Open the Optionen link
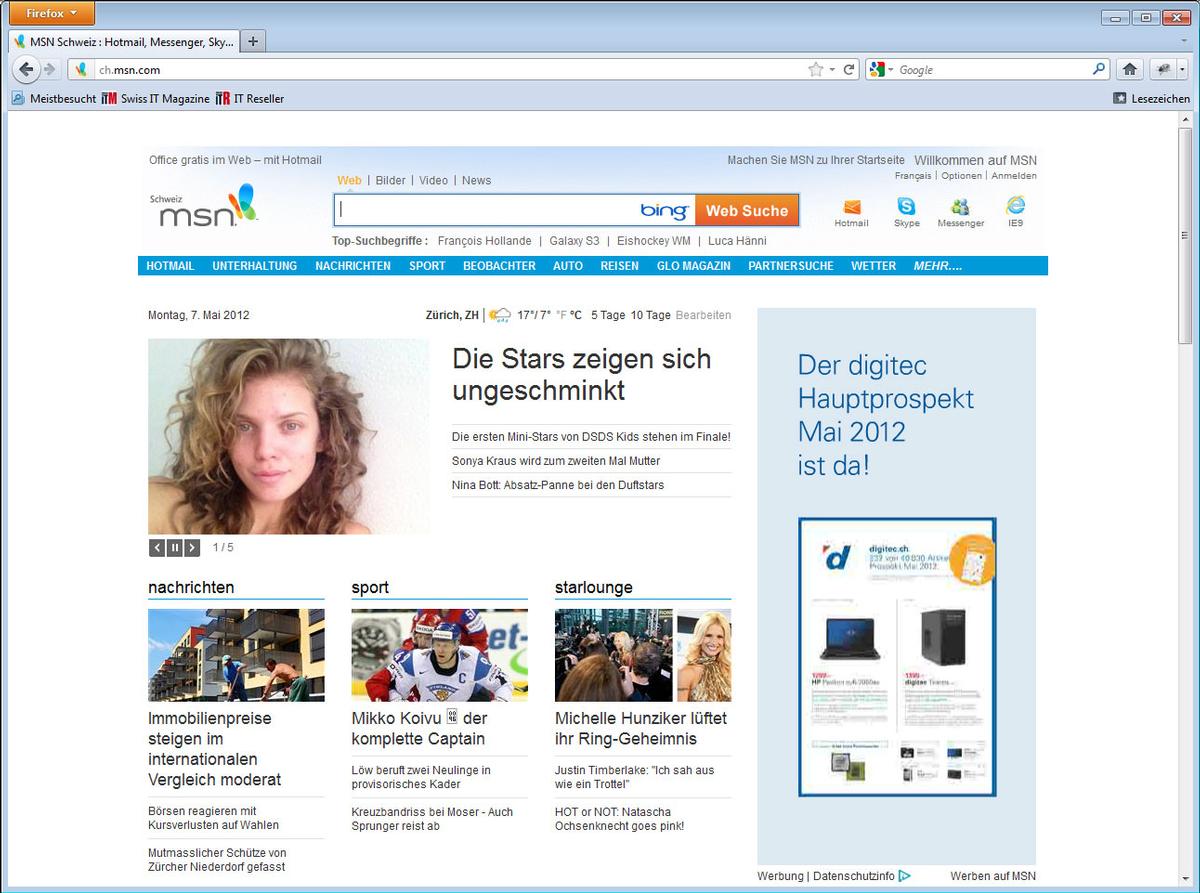This screenshot has width=1200, height=893. pyautogui.click(x=962, y=176)
